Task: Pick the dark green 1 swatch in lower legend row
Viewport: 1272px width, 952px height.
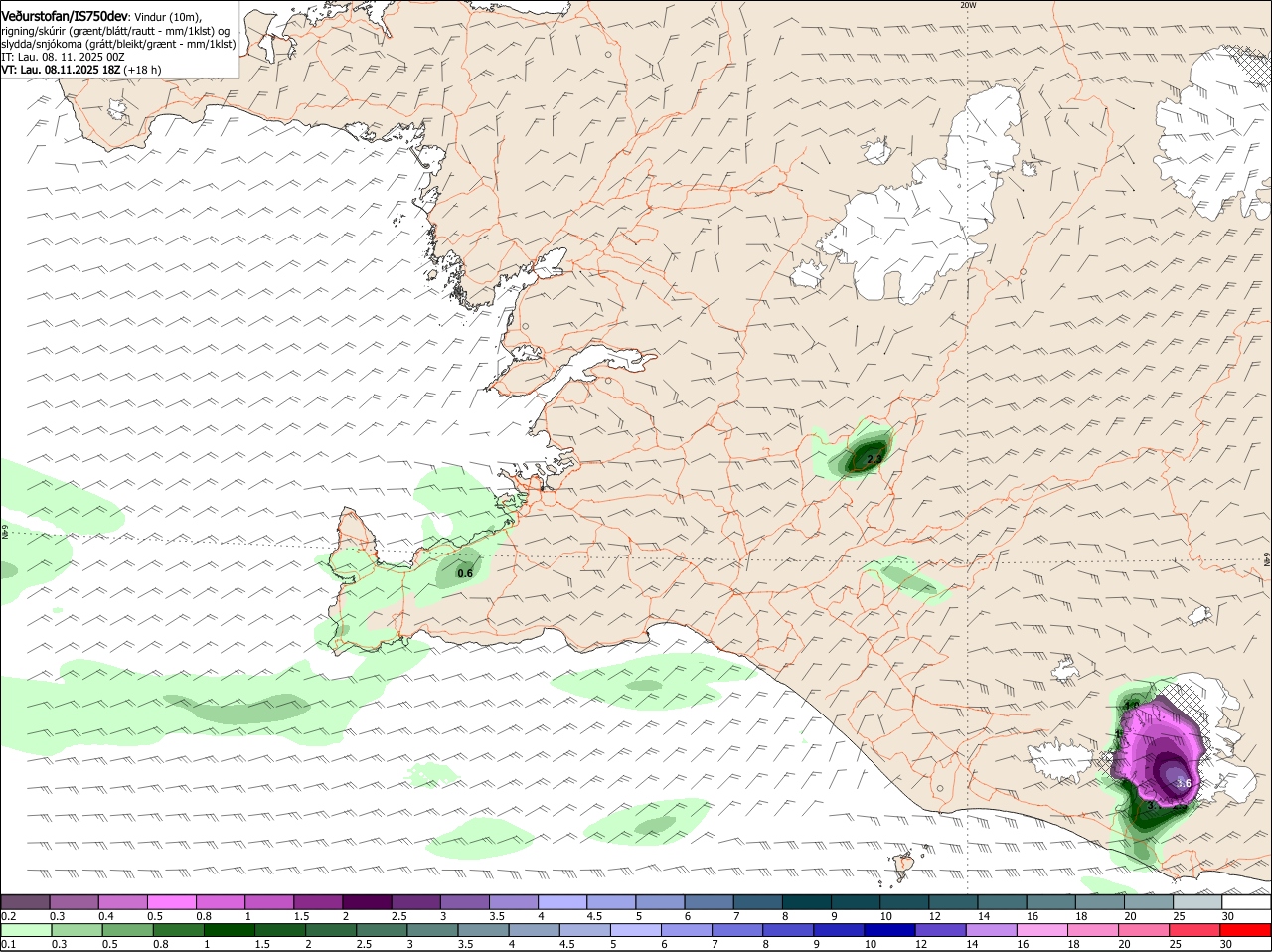Action: coord(229,930)
